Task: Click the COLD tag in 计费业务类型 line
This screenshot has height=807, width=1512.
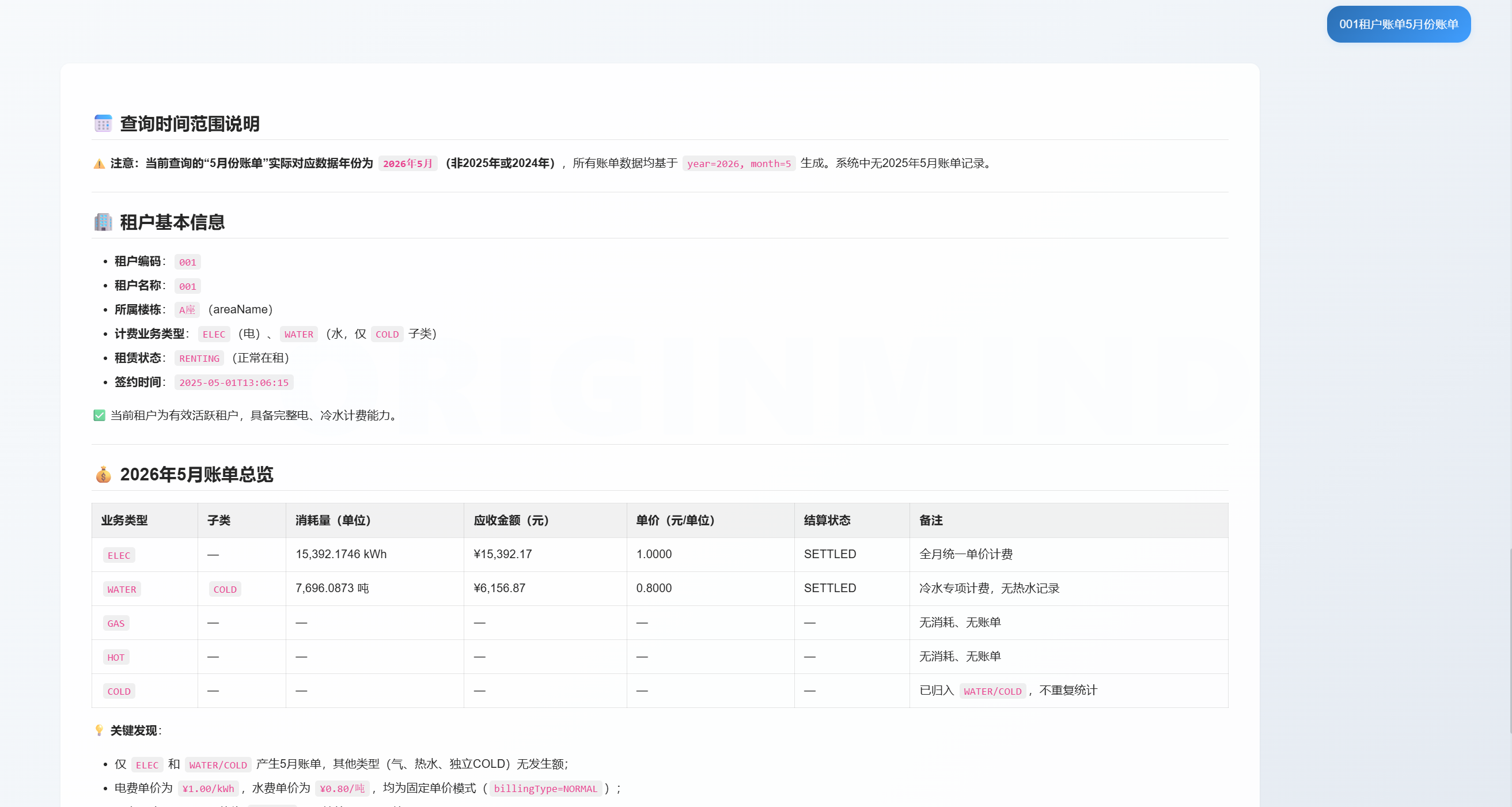Action: click(x=388, y=334)
